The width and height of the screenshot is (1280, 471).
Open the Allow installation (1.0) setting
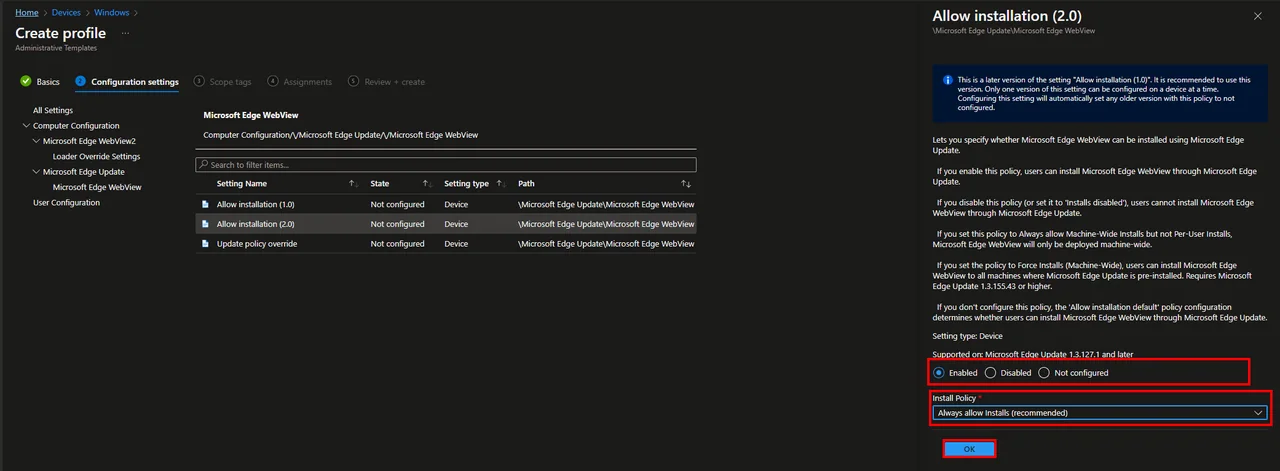255,204
